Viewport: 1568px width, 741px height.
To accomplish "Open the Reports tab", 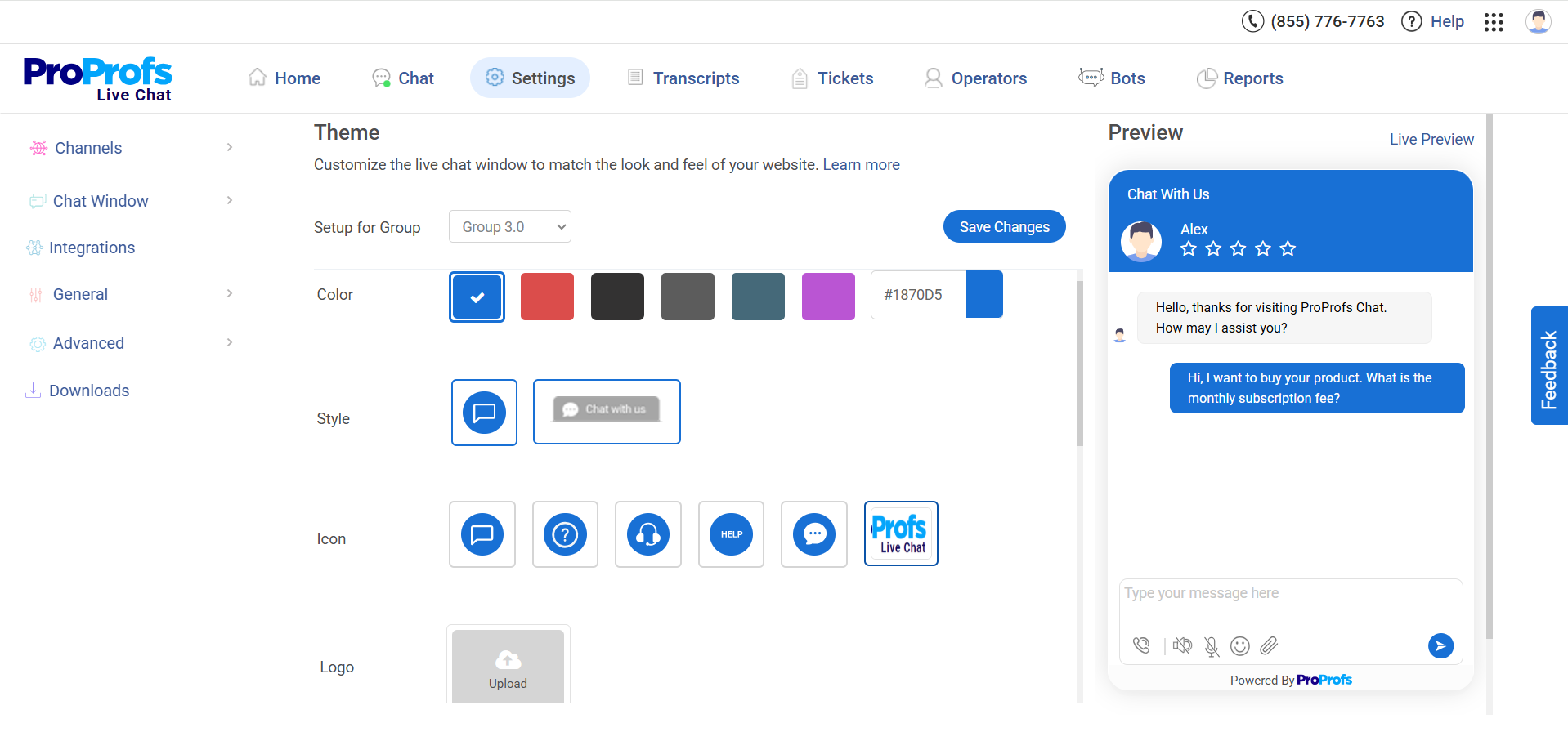I will click(x=1240, y=78).
